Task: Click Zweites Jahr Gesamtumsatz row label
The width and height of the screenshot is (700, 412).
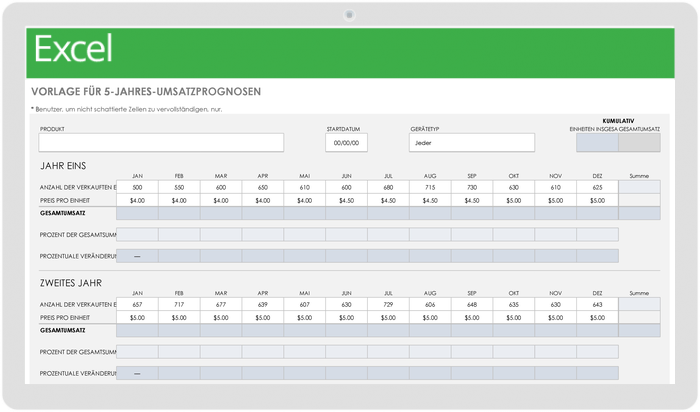Action: (62, 330)
